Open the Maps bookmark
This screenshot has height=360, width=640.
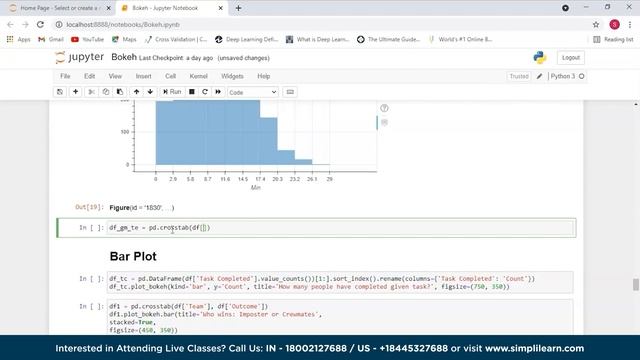pyautogui.click(x=124, y=39)
